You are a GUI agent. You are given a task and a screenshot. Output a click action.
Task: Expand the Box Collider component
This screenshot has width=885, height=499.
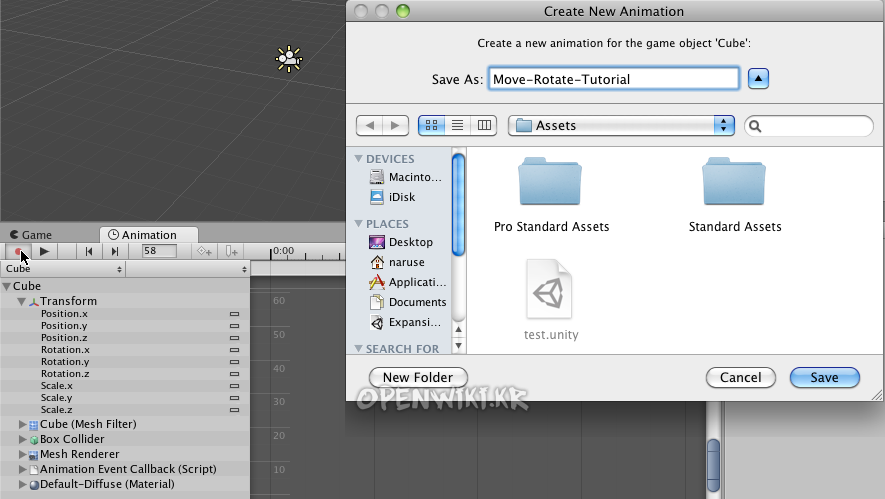coord(23,439)
